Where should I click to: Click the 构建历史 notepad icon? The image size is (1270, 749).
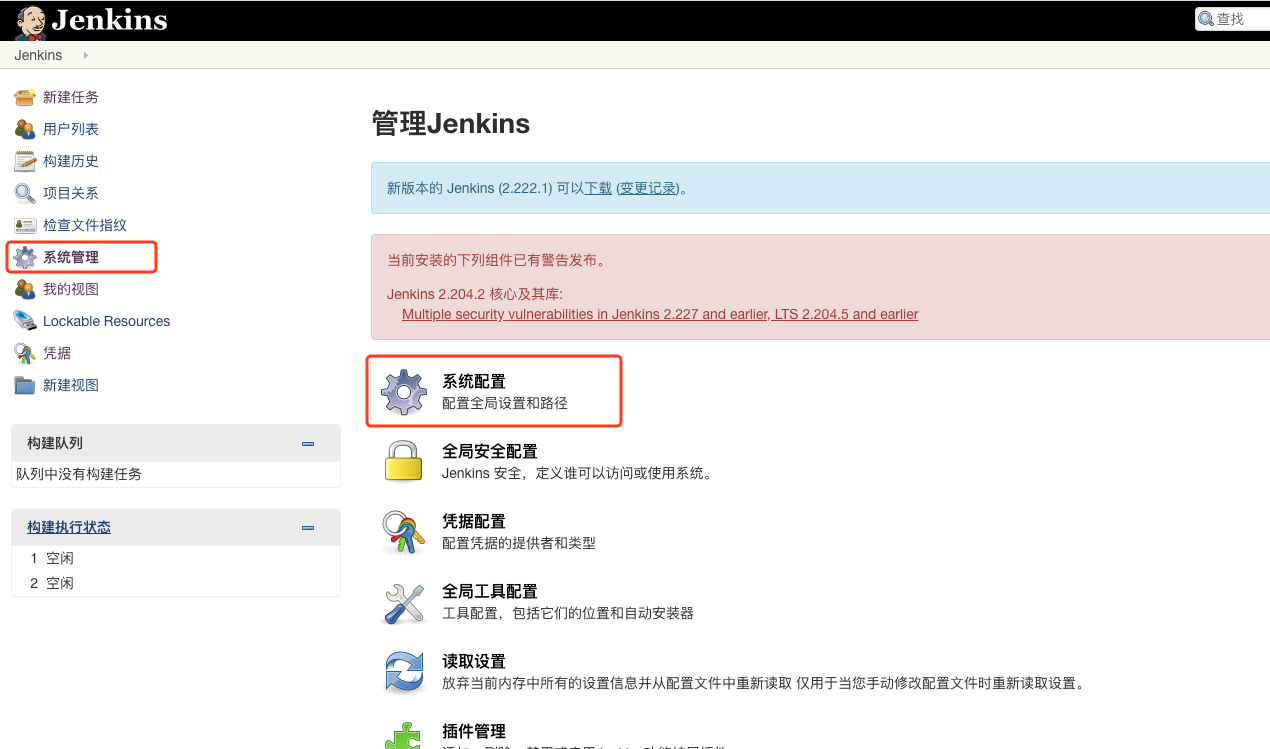tap(25, 161)
